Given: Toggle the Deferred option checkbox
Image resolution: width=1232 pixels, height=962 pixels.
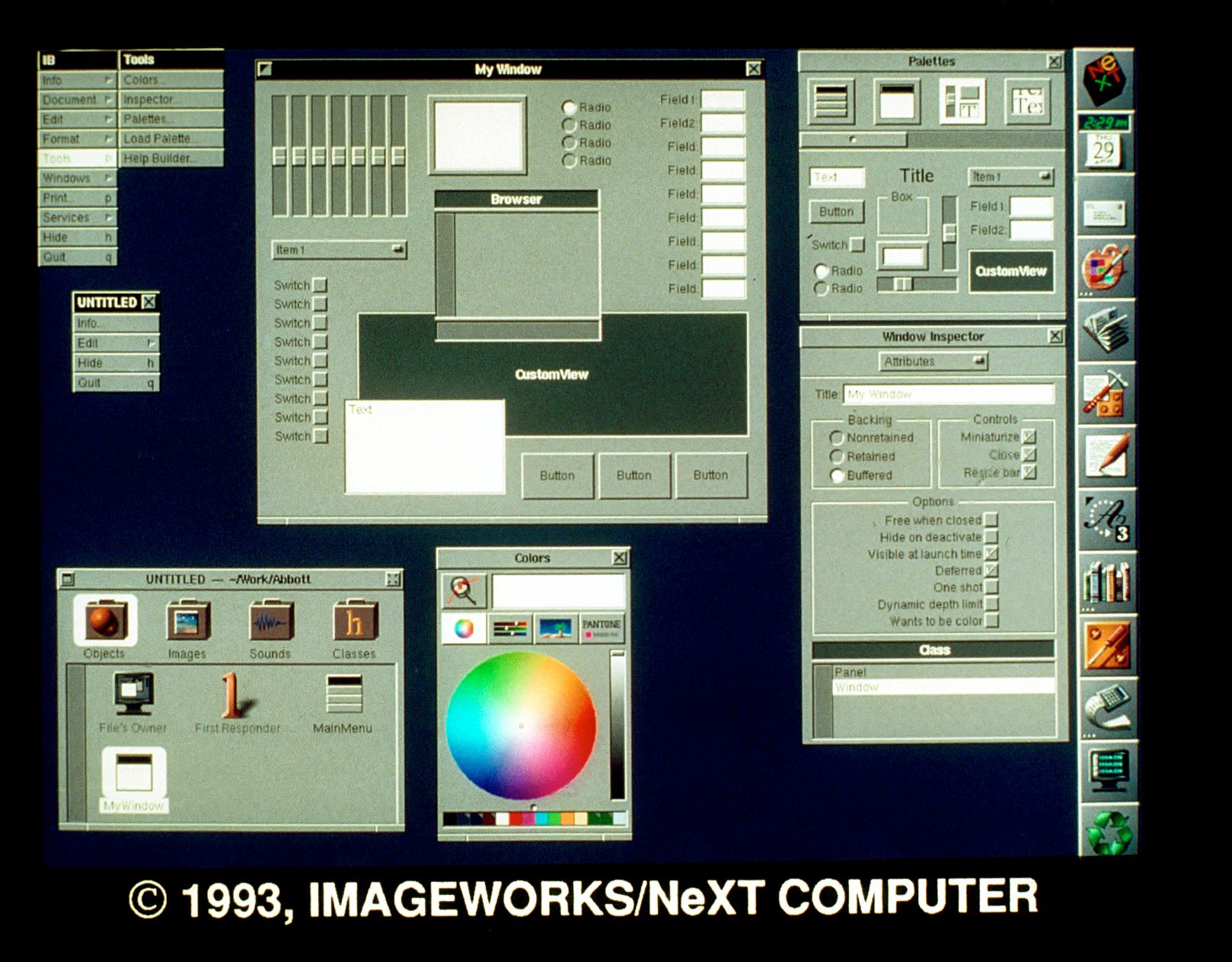Looking at the screenshot, I should [x=991, y=570].
